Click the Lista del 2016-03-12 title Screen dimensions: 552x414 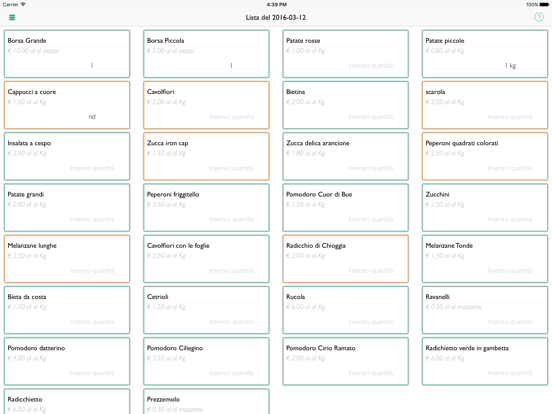(276, 17)
